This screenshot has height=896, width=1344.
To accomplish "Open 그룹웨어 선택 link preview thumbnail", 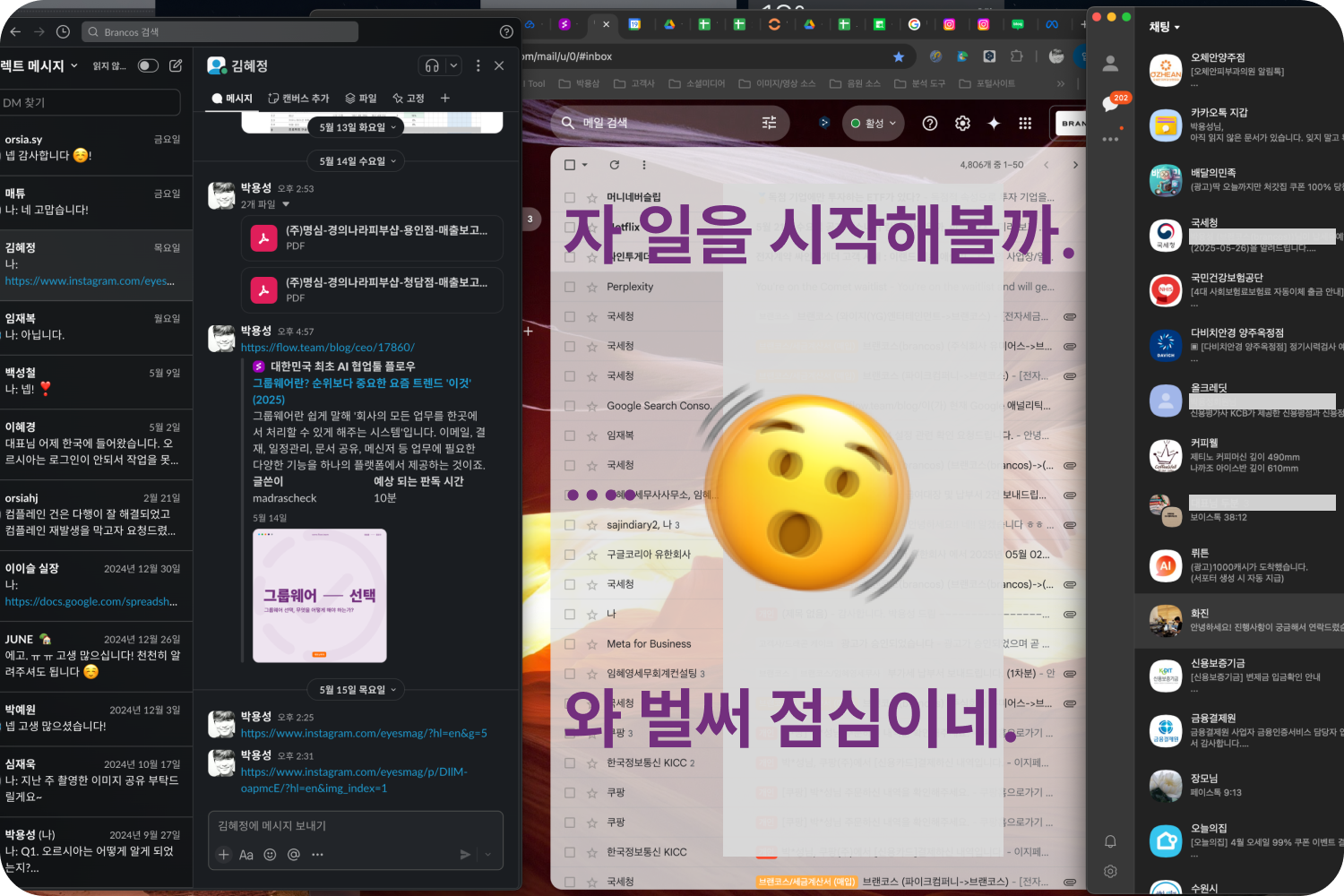I will [320, 596].
